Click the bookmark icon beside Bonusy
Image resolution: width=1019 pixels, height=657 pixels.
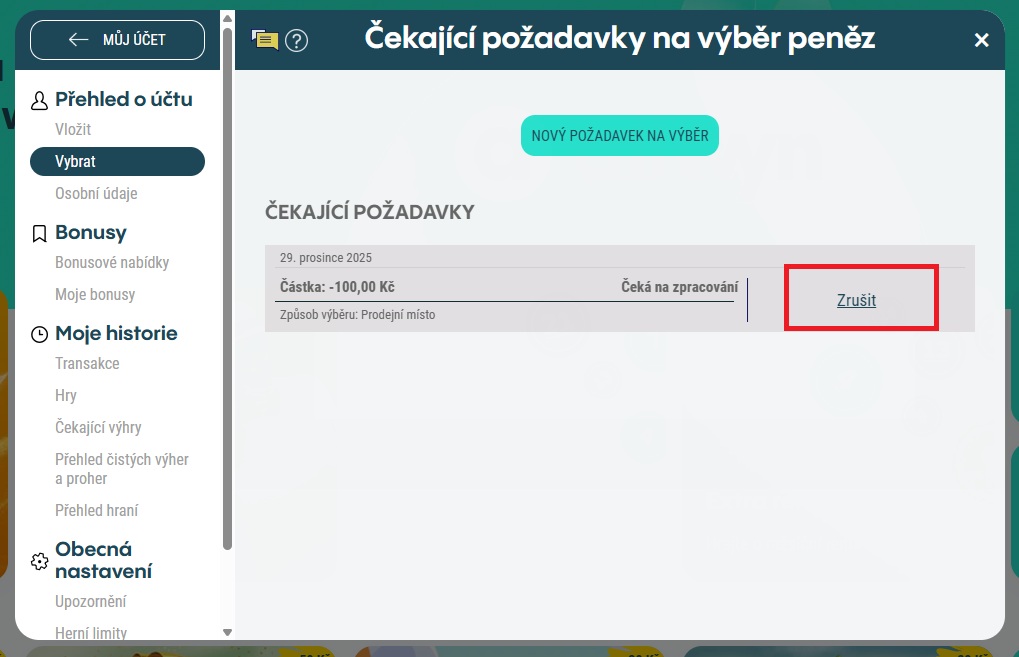tap(40, 233)
